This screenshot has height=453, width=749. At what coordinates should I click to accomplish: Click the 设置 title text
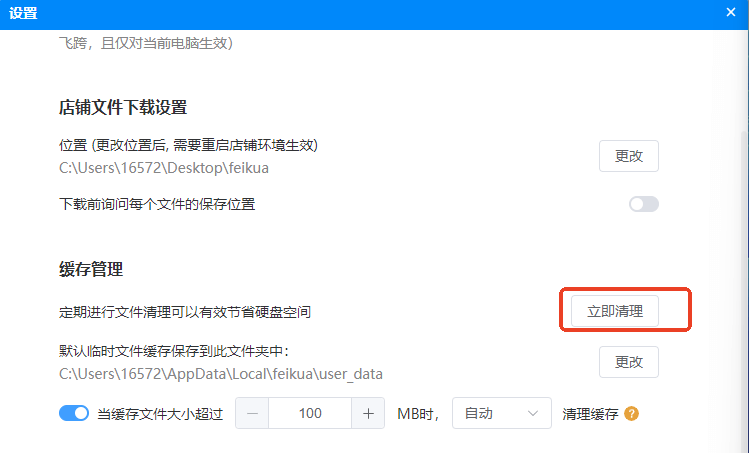point(24,14)
